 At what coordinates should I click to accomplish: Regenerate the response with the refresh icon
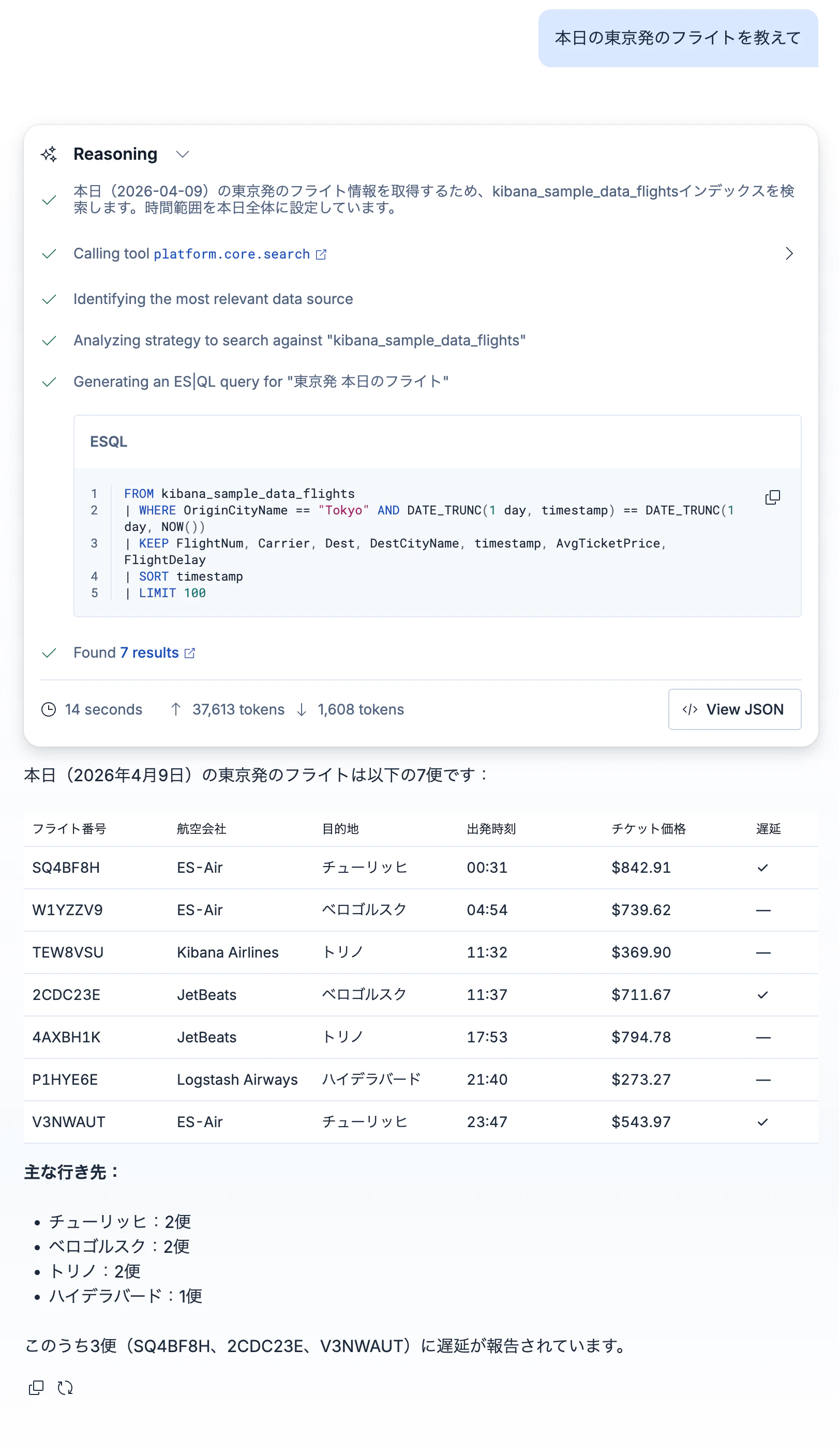[x=65, y=1388]
